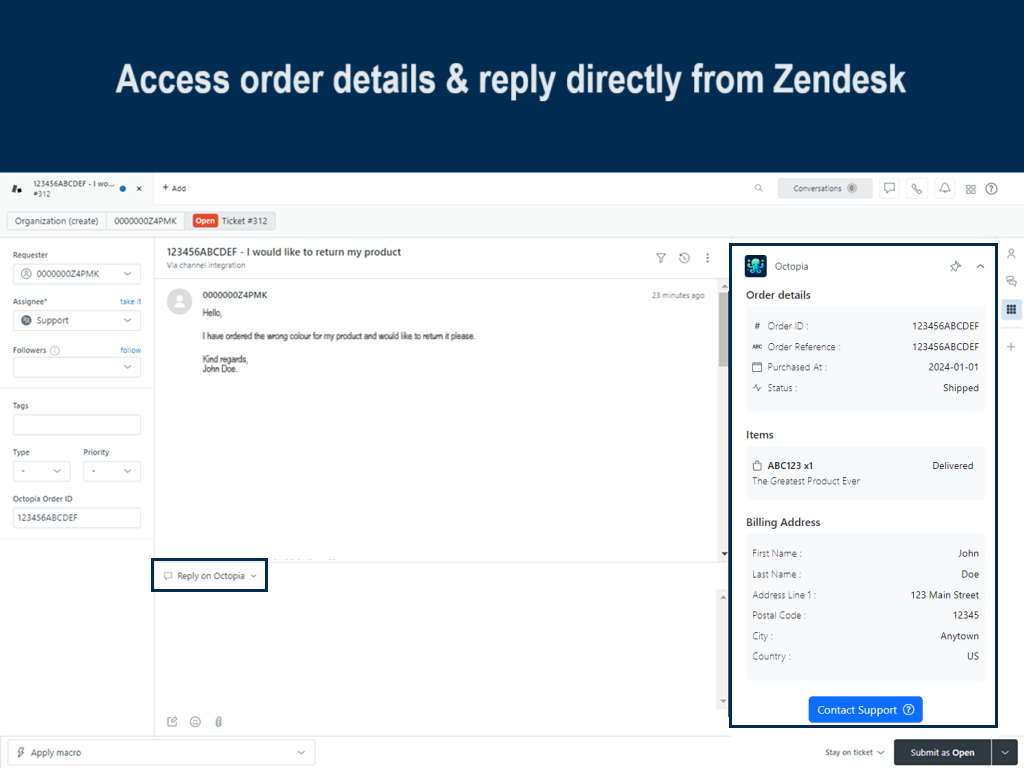Open the notifications bell icon
This screenshot has height=768, width=1024.
pos(944,188)
